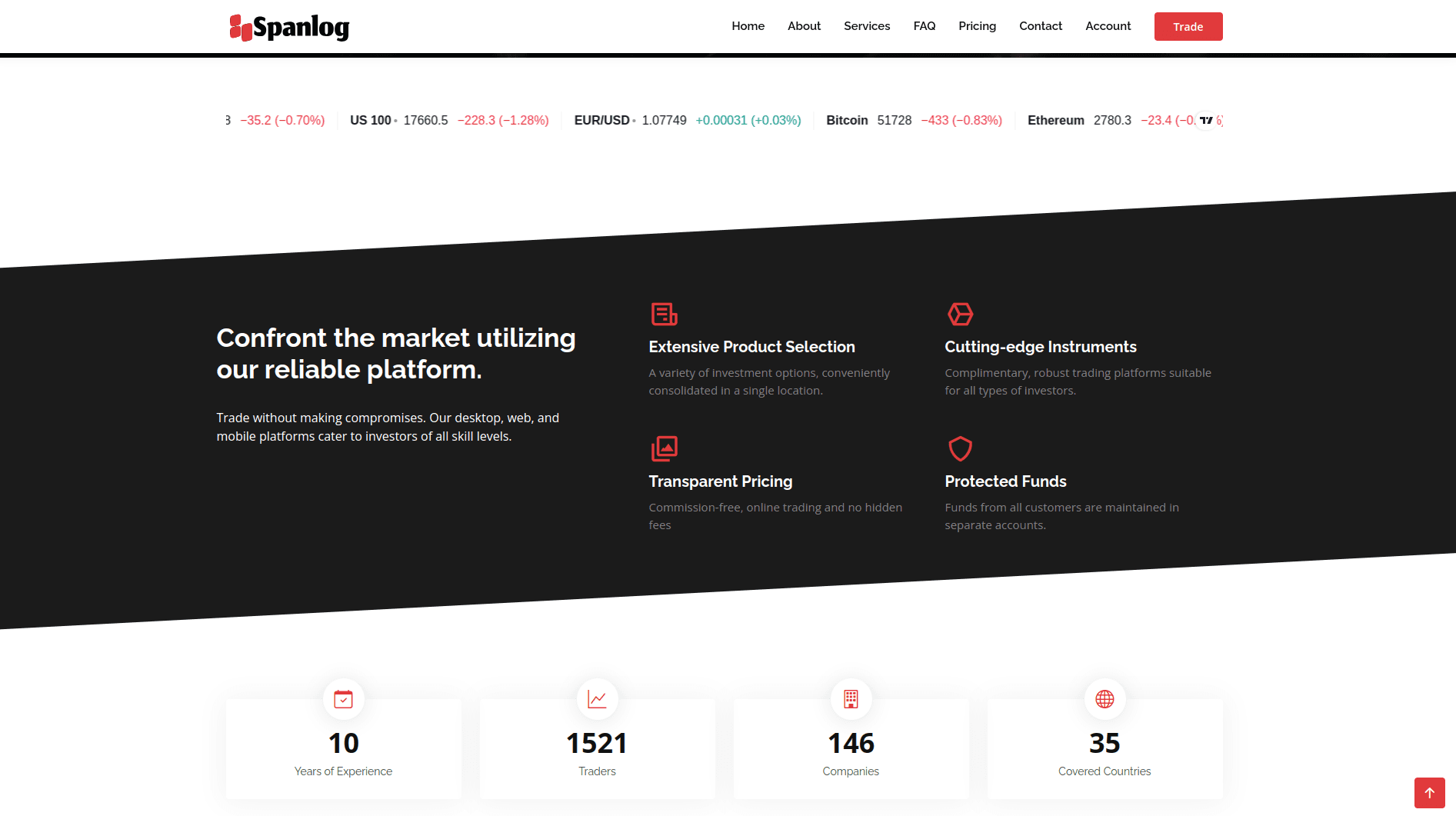The height and width of the screenshot is (816, 1456).
Task: Click the EUR/USD ticker symbol
Action: click(x=602, y=120)
